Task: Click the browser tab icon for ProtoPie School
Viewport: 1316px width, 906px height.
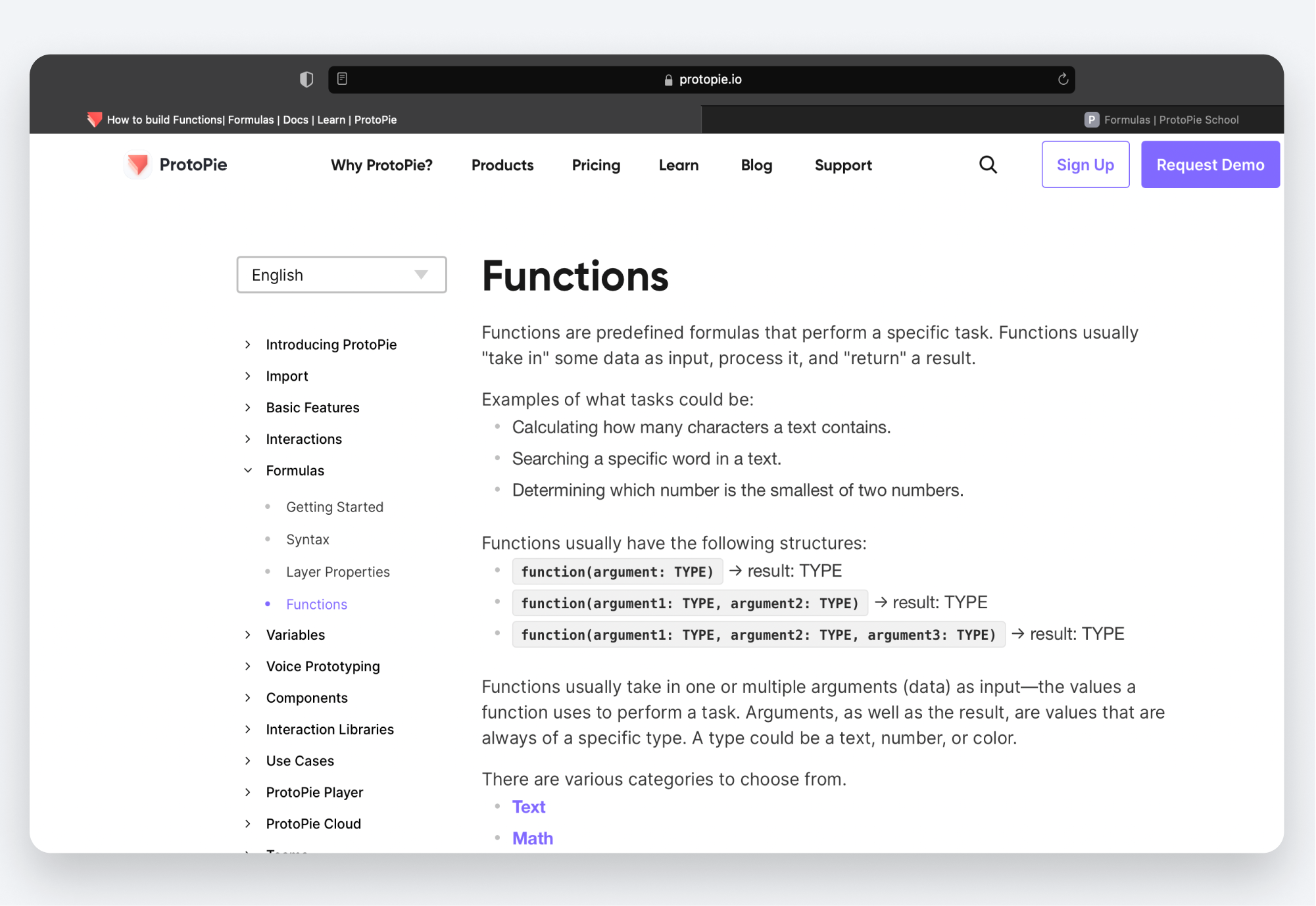Action: [x=1091, y=119]
